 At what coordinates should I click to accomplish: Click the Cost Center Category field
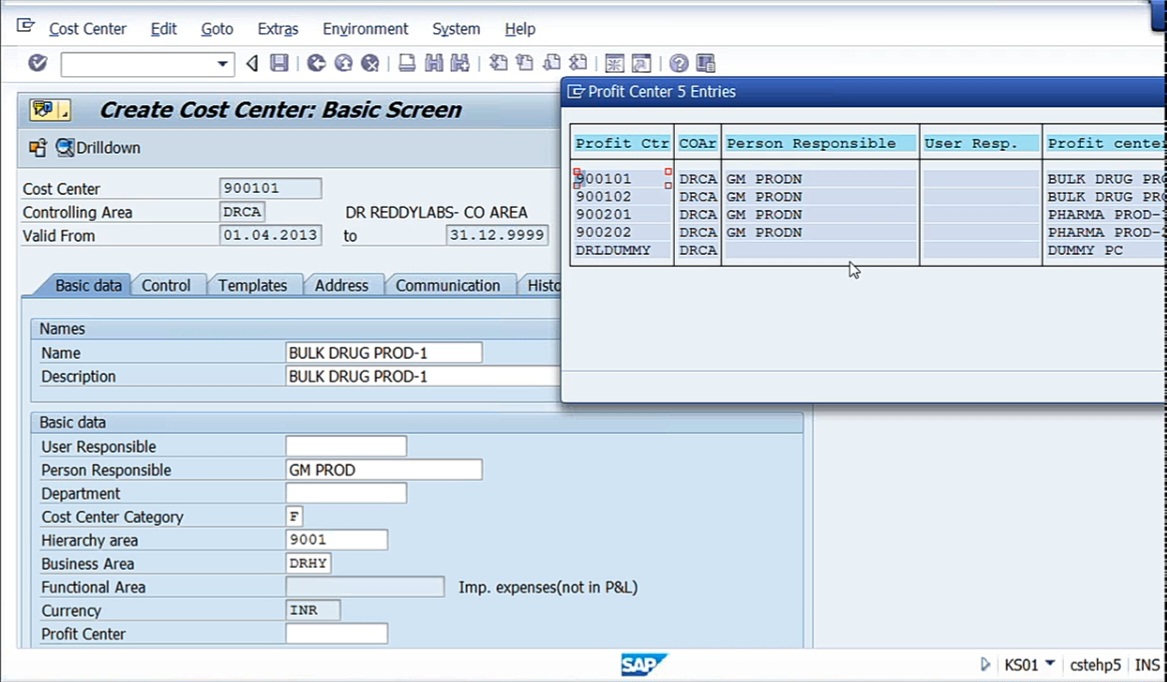tap(294, 516)
